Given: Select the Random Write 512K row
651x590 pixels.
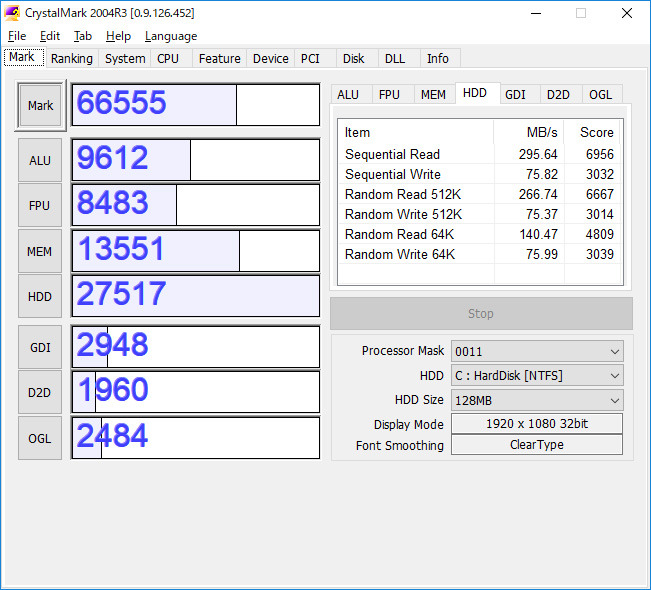Looking at the screenshot, I should pyautogui.click(x=480, y=214).
